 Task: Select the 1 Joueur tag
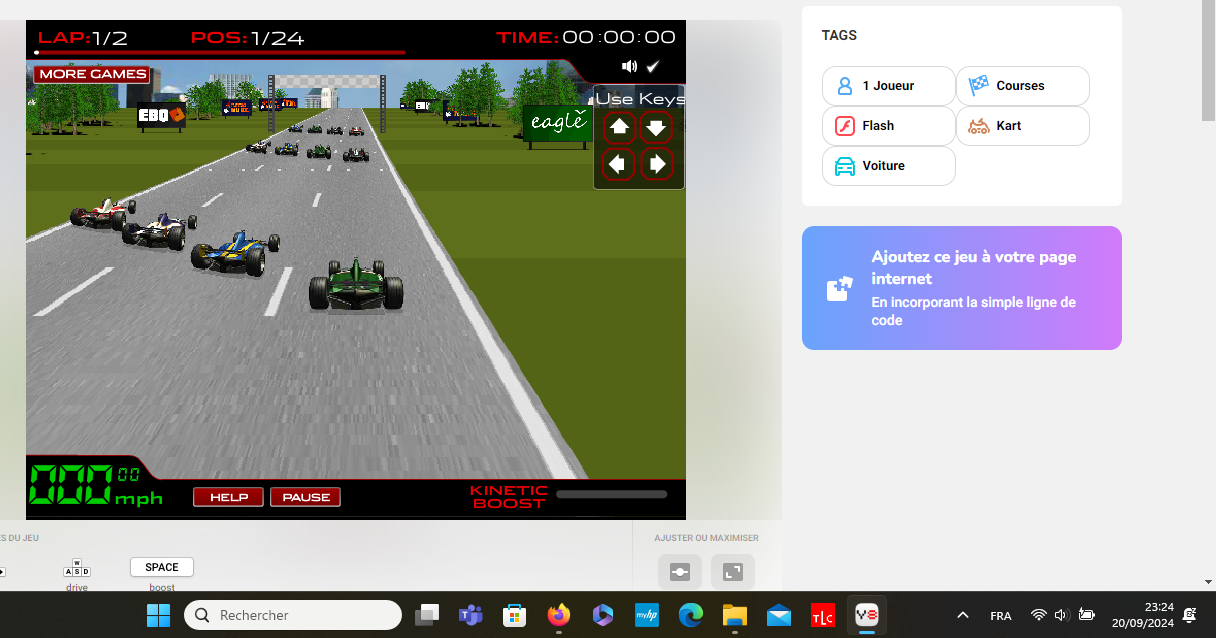(888, 86)
